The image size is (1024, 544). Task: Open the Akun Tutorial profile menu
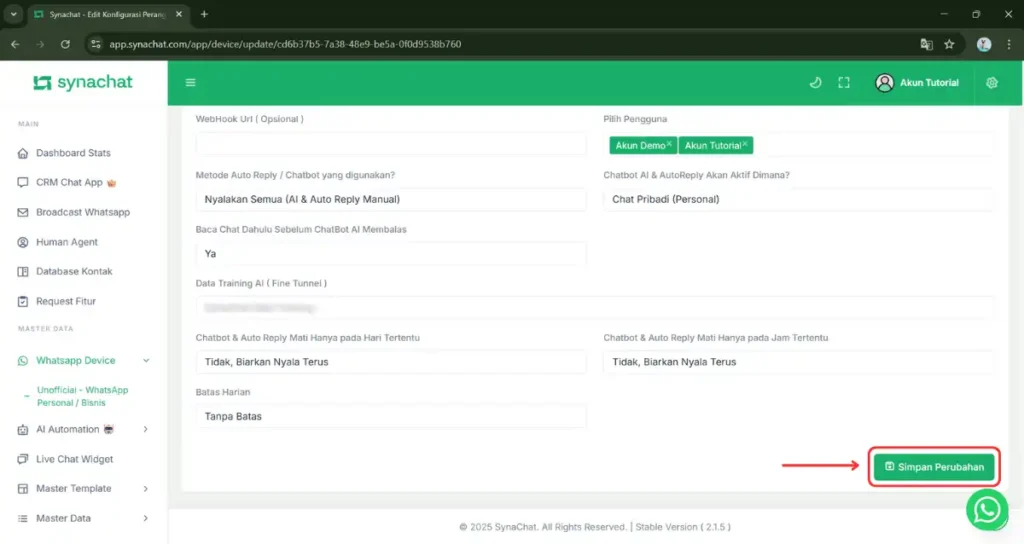917,82
